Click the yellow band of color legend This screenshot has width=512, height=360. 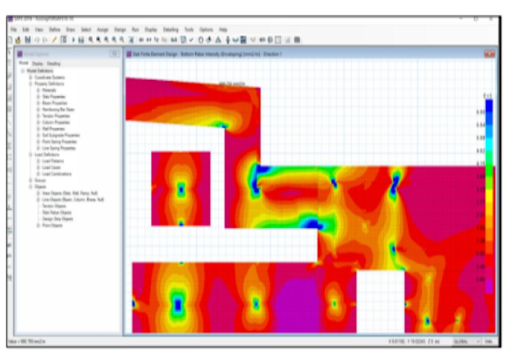489,197
